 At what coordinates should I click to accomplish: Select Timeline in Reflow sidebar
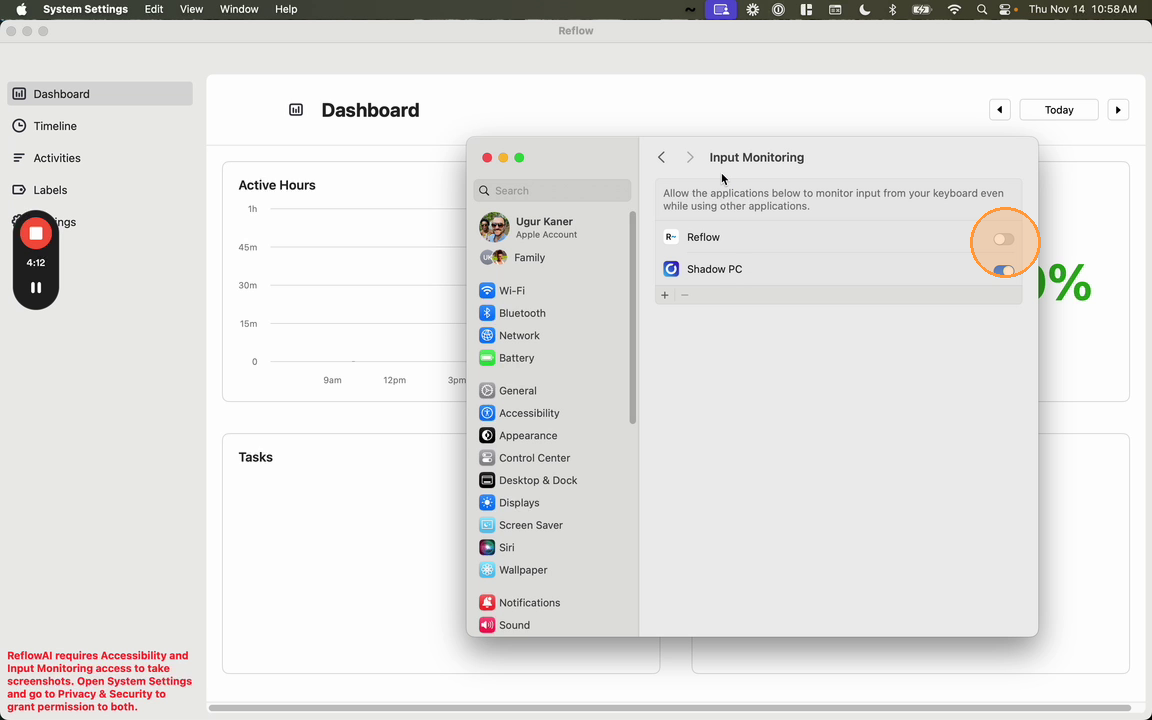(x=100, y=126)
